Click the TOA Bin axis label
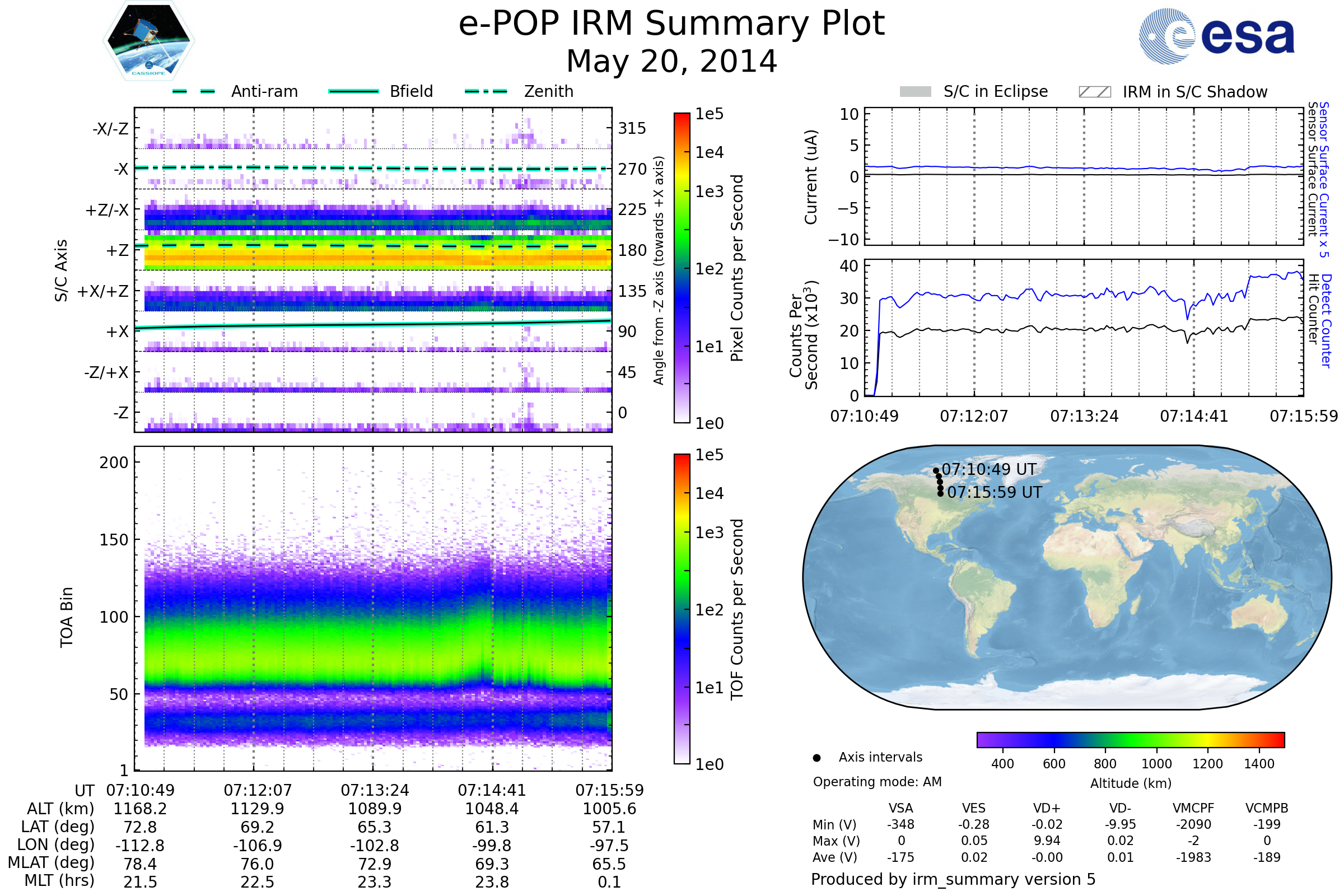Screen dimensions: 1344x896 click(67, 617)
